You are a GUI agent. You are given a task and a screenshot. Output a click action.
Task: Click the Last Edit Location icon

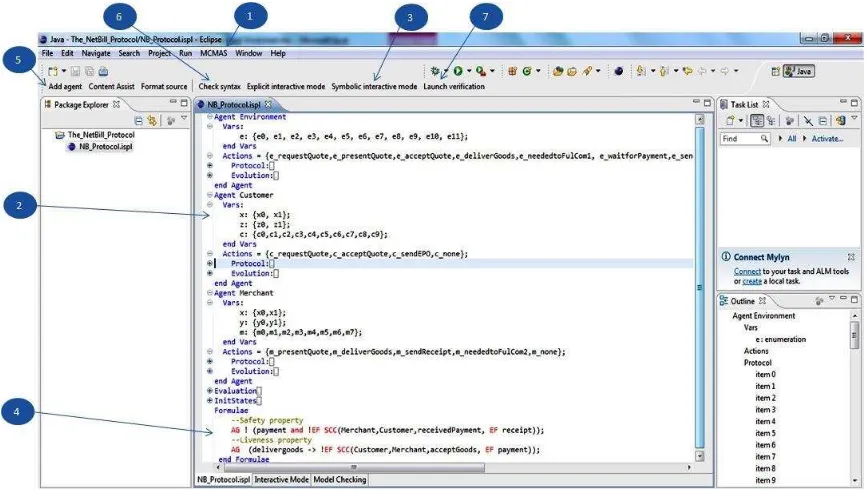pos(688,71)
